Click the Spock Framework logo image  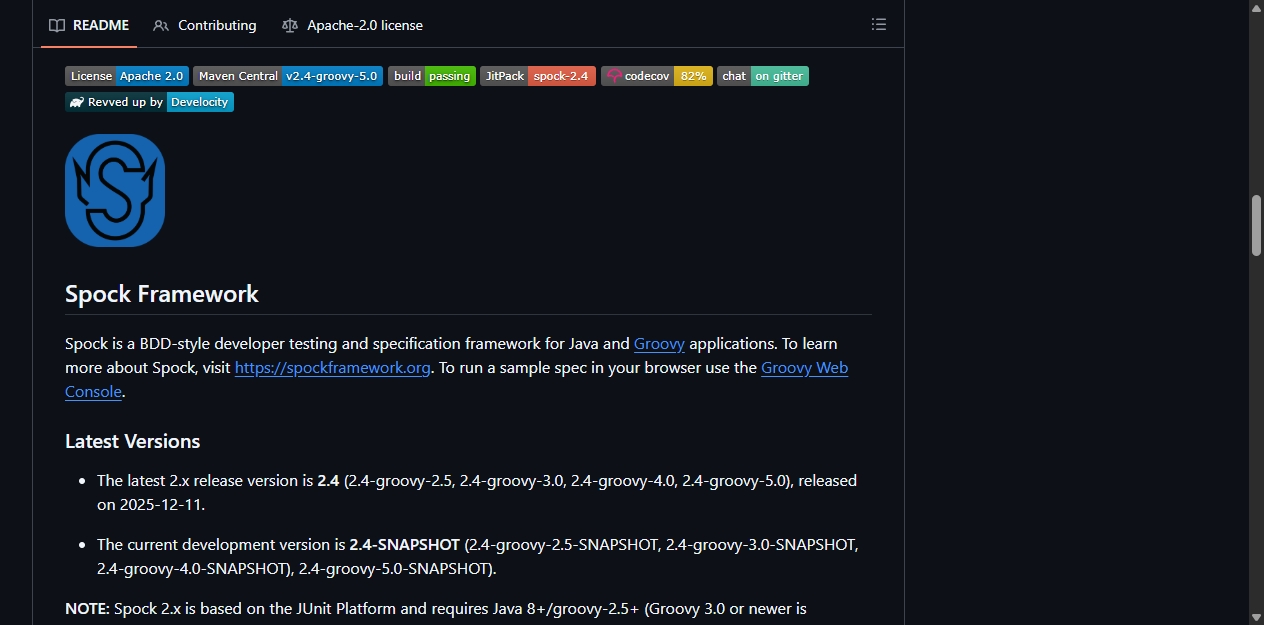tap(115, 190)
